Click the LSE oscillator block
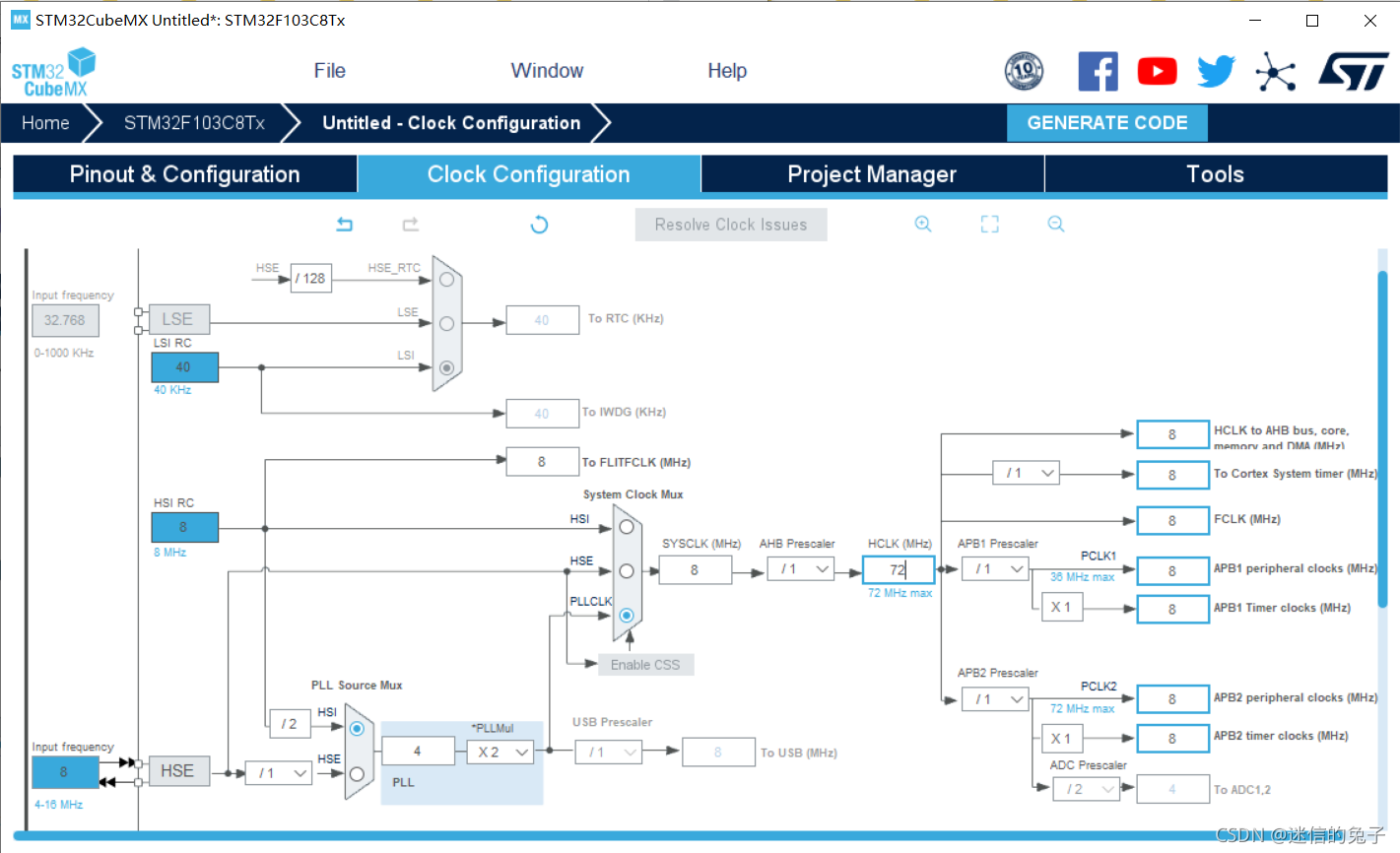Screen dimensions: 1400x853 tap(178, 319)
